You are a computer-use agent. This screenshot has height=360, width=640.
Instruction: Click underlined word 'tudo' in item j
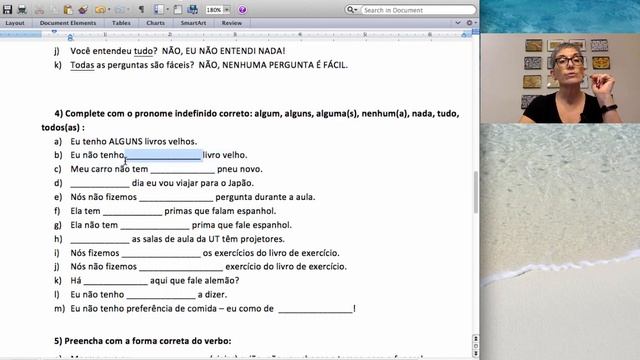[x=143, y=51]
